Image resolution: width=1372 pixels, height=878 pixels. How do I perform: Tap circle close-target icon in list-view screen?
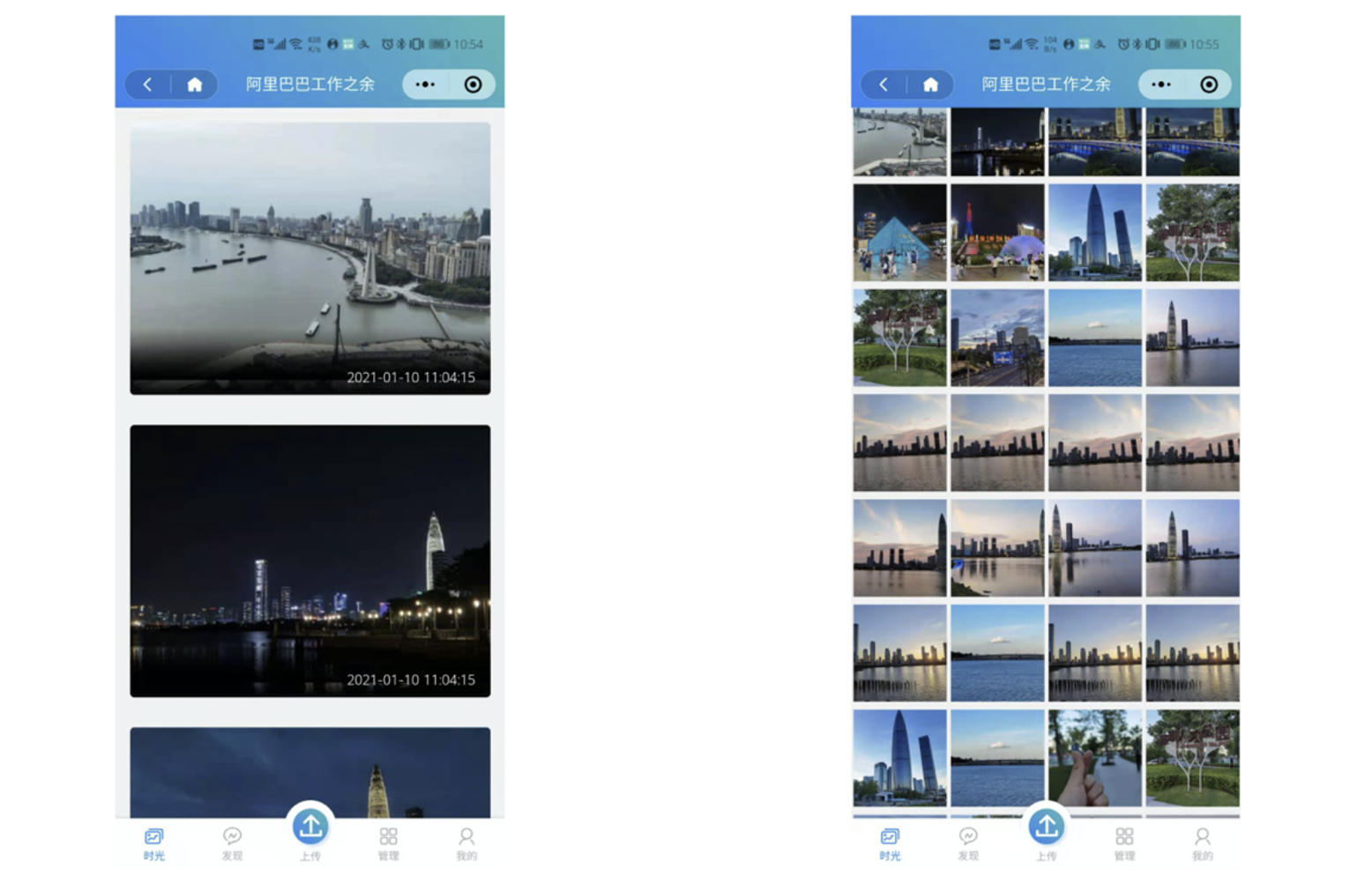tap(473, 85)
